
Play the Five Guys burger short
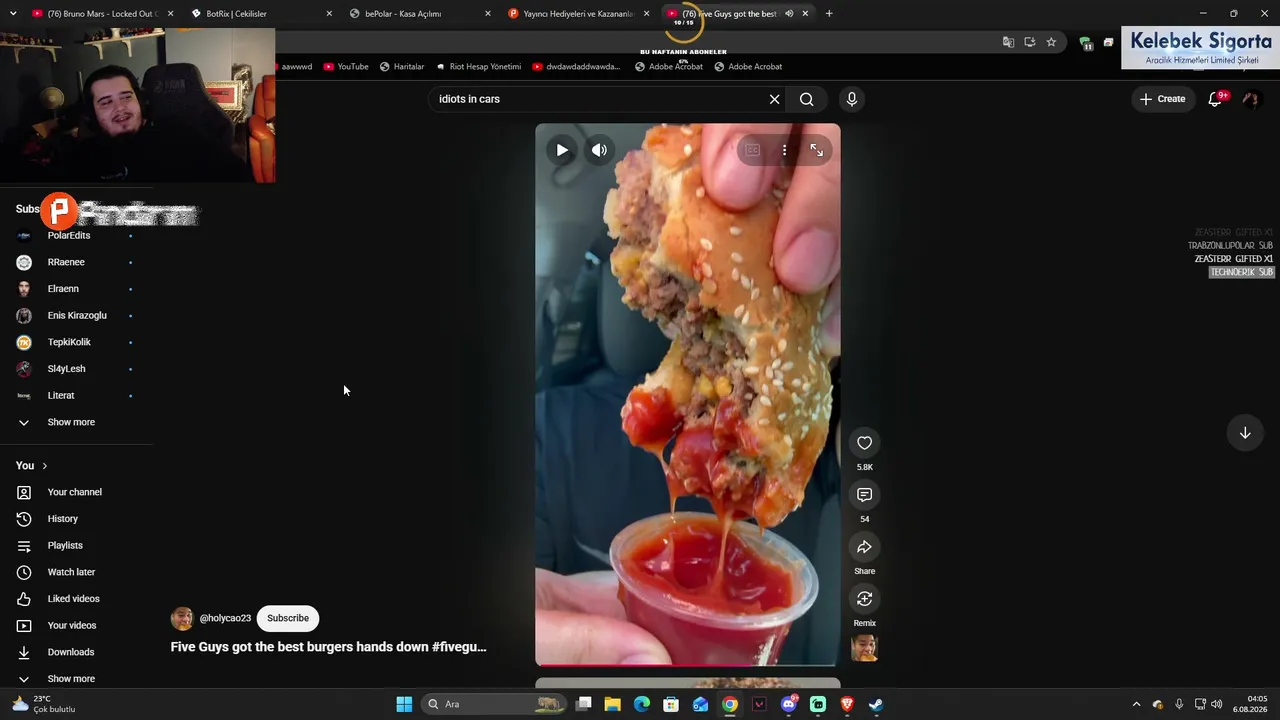[x=562, y=150]
